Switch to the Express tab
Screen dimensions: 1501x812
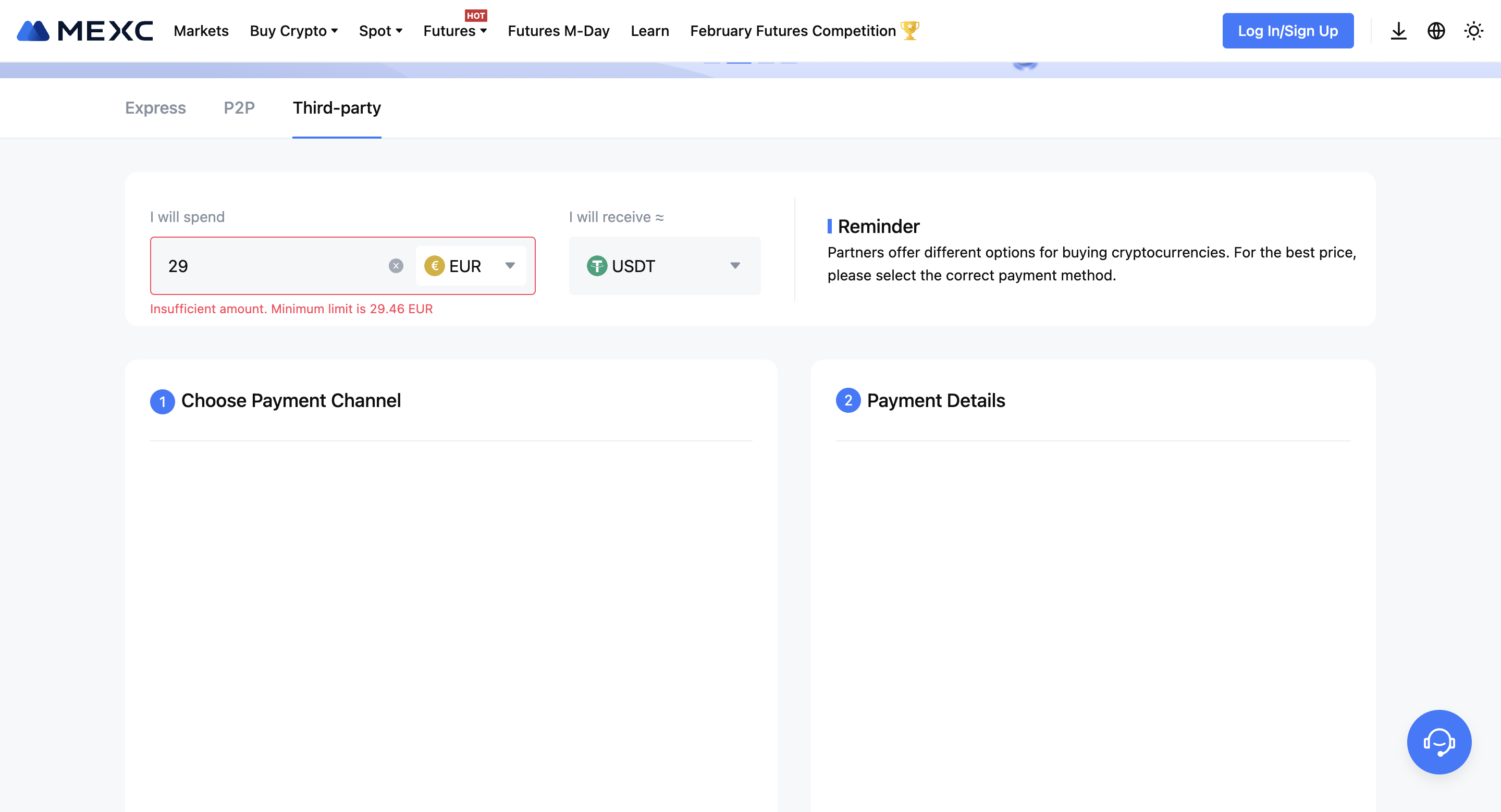[x=155, y=108]
